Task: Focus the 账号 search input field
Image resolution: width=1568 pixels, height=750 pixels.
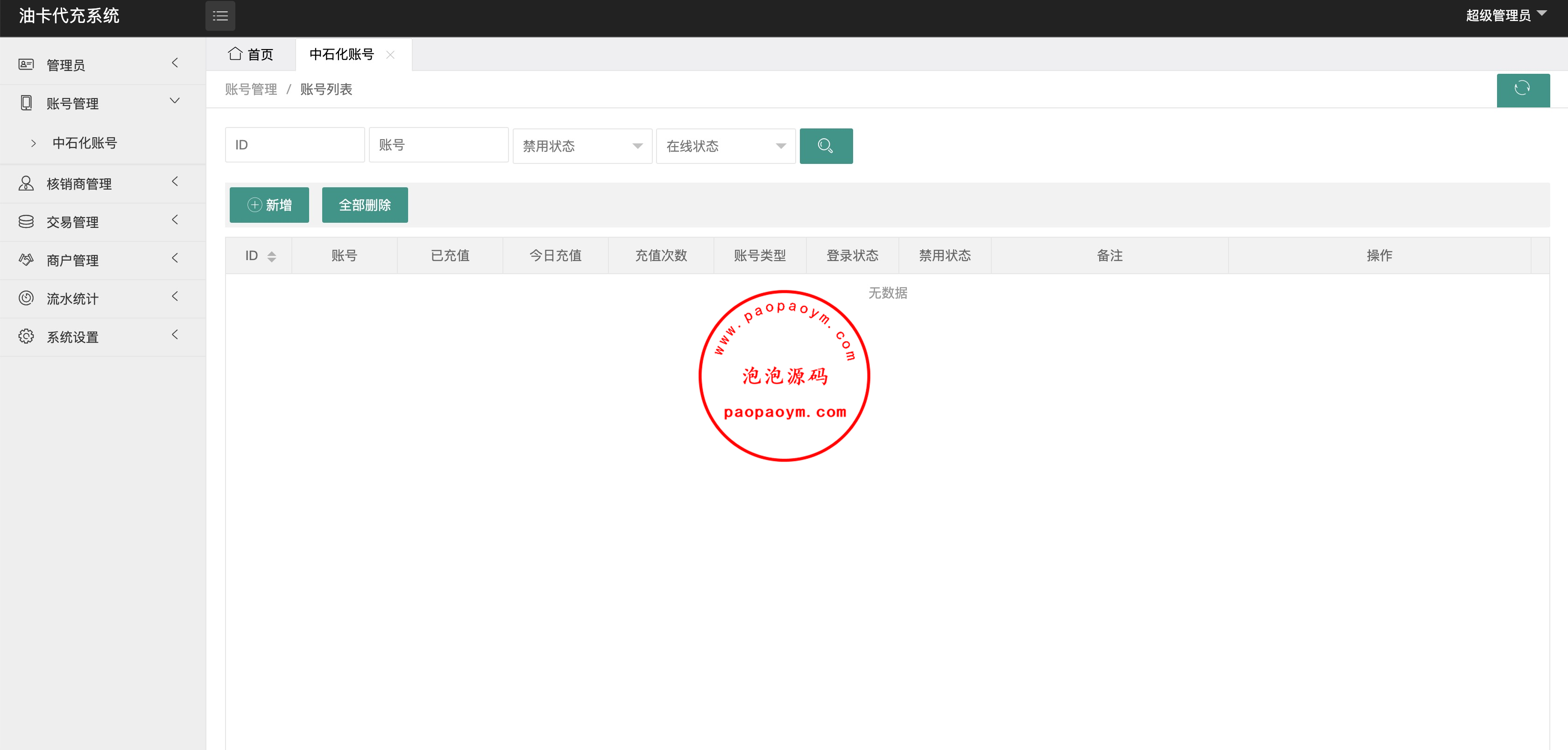Action: click(x=438, y=145)
